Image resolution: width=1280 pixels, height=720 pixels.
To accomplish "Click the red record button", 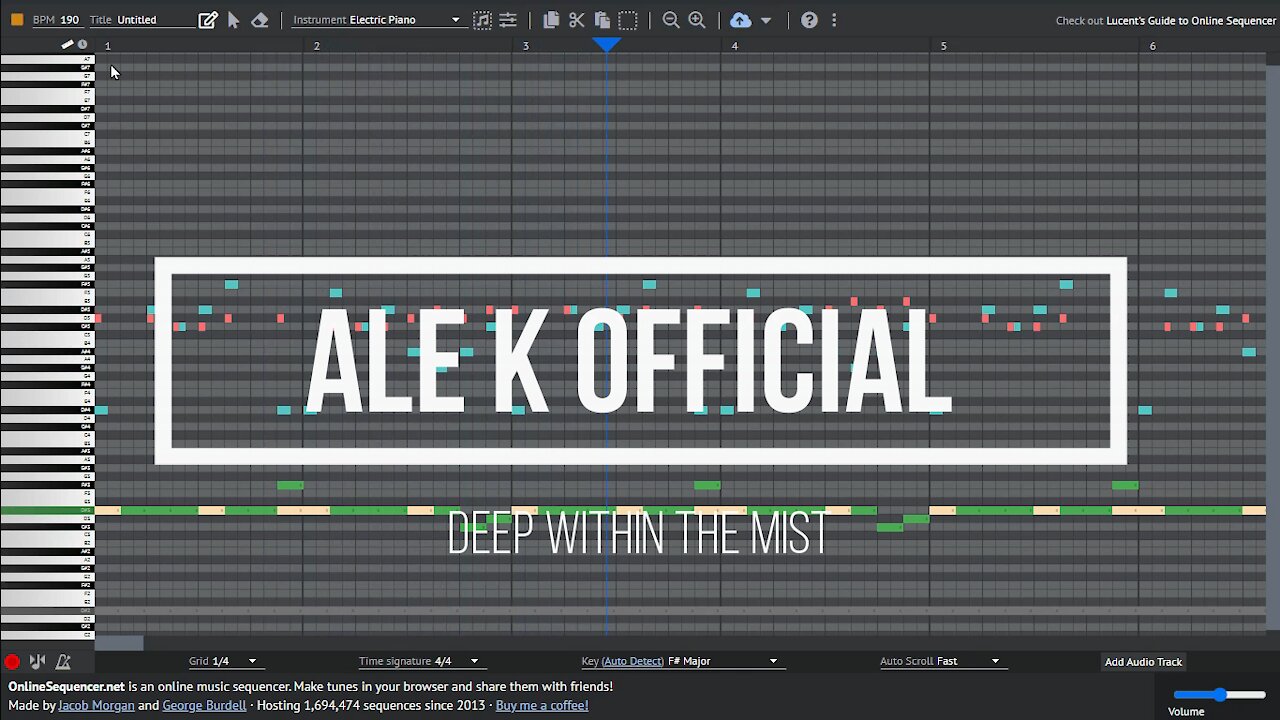I will pyautogui.click(x=12, y=662).
